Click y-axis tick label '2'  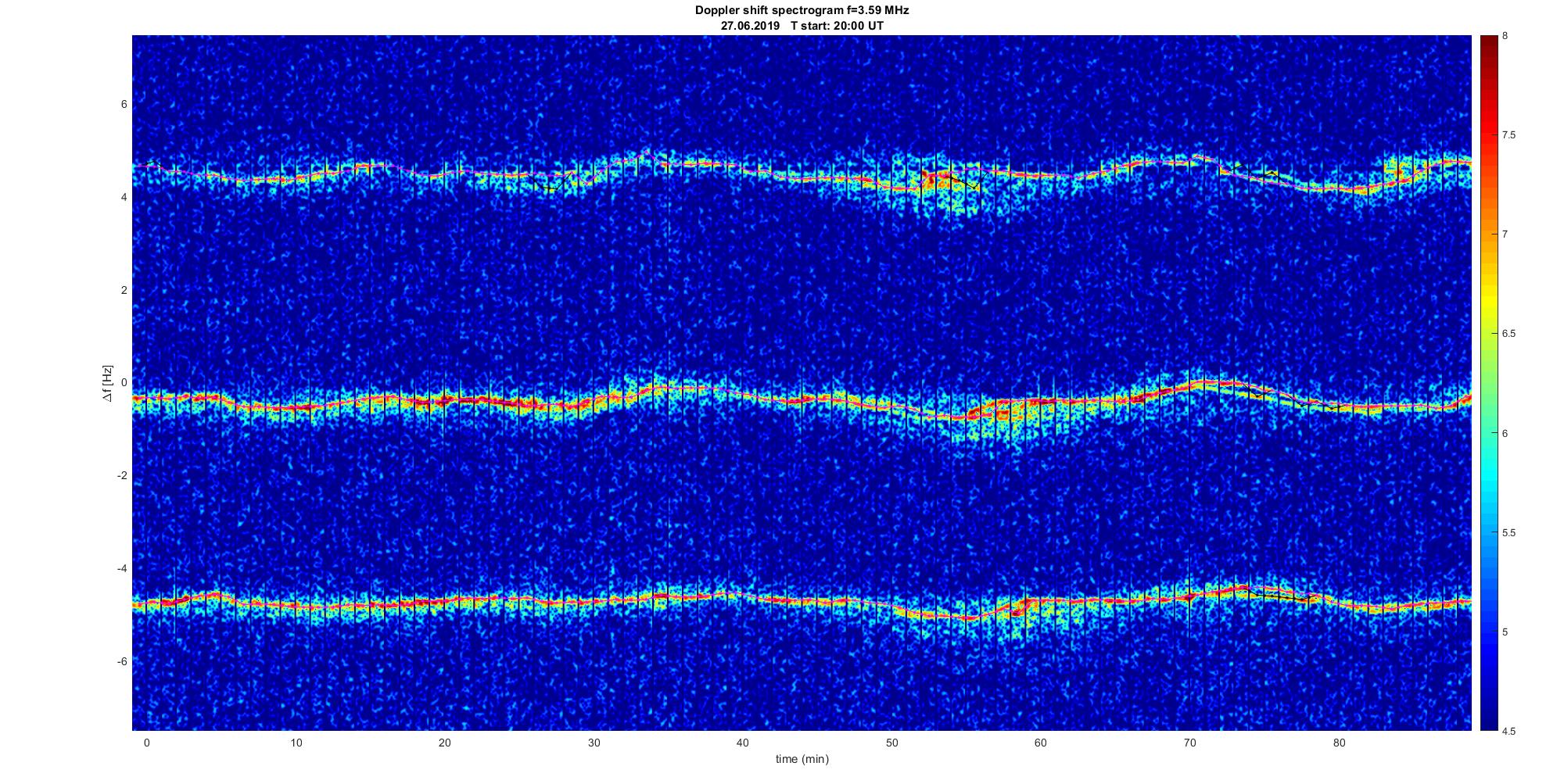coord(124,290)
